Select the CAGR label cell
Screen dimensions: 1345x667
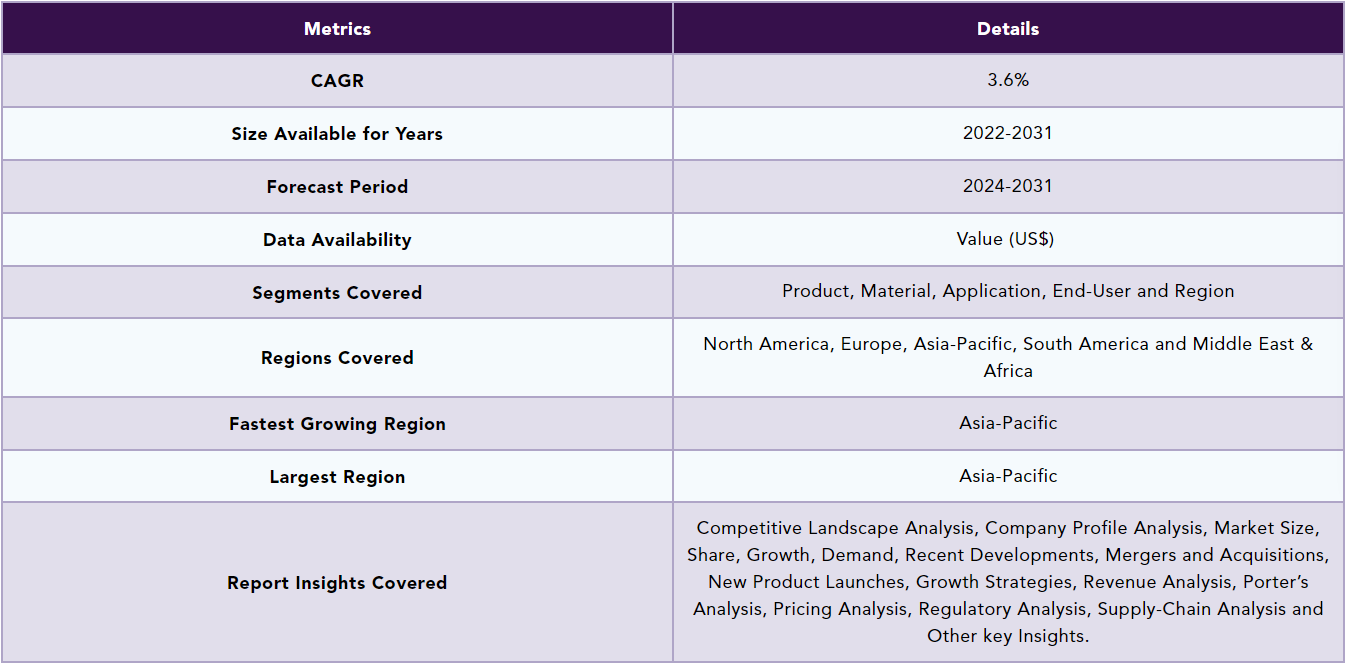(x=337, y=81)
